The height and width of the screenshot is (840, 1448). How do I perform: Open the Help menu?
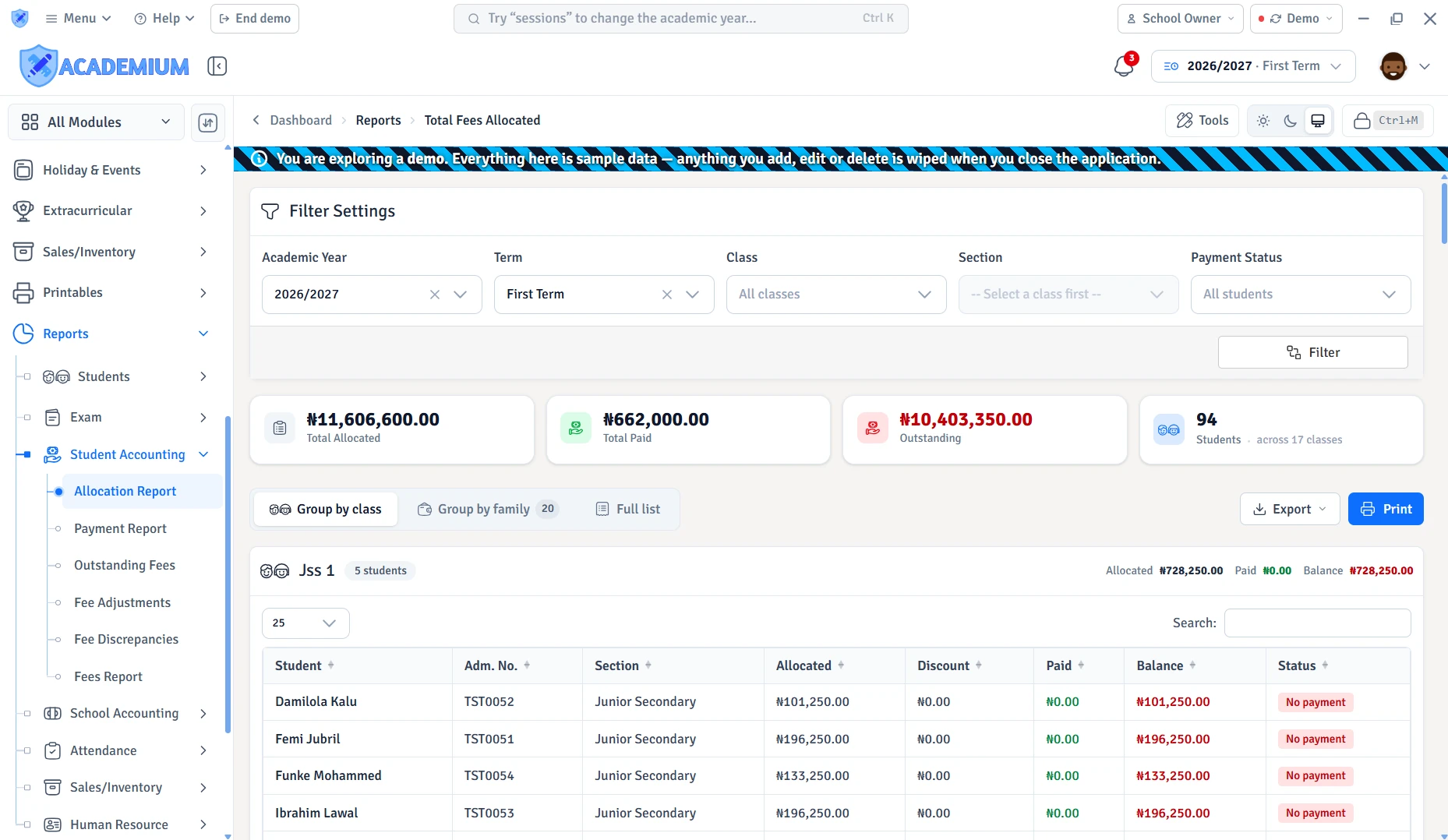click(x=164, y=19)
